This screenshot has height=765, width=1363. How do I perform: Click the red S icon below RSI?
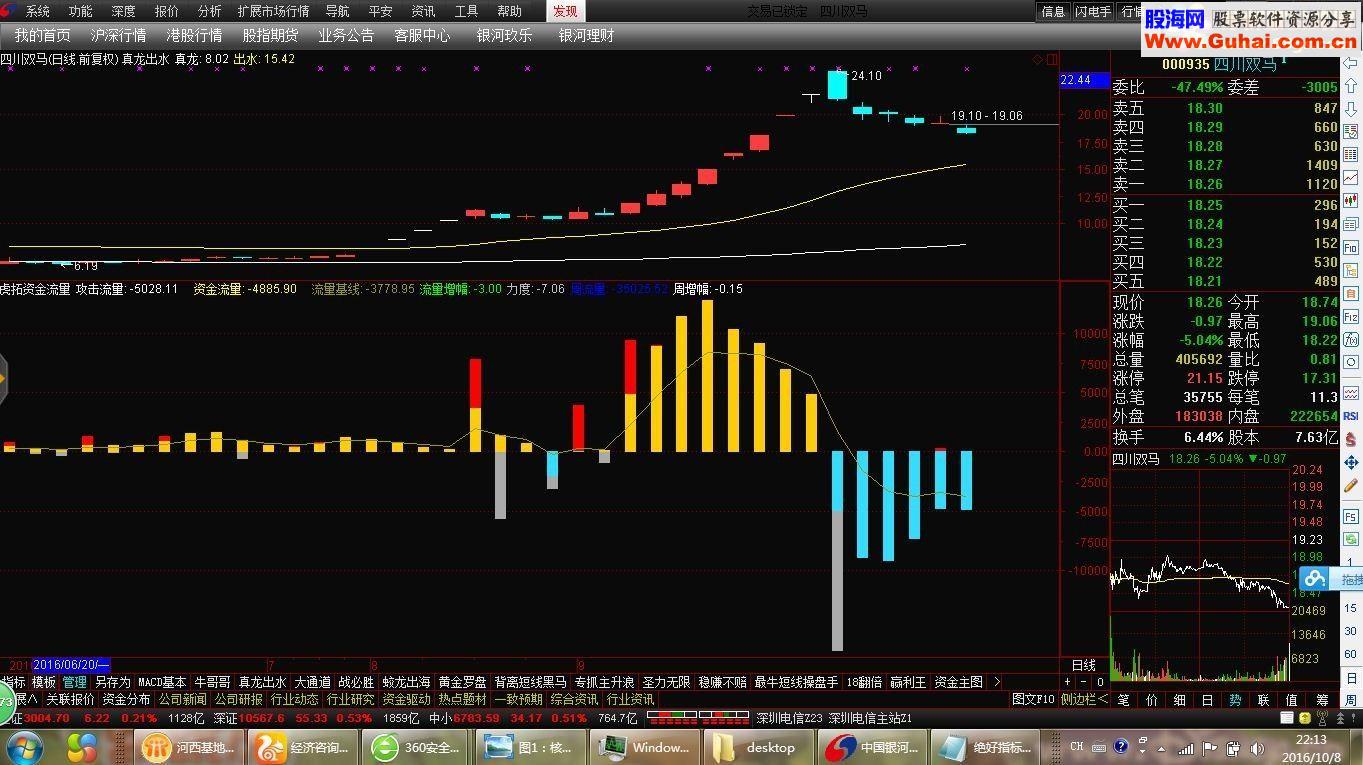[x=1350, y=441]
